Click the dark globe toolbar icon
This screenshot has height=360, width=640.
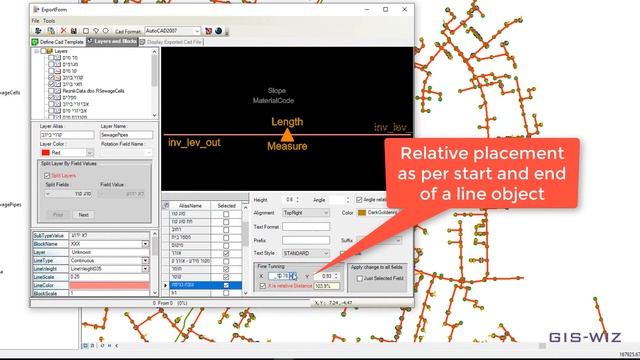[x=219, y=31]
